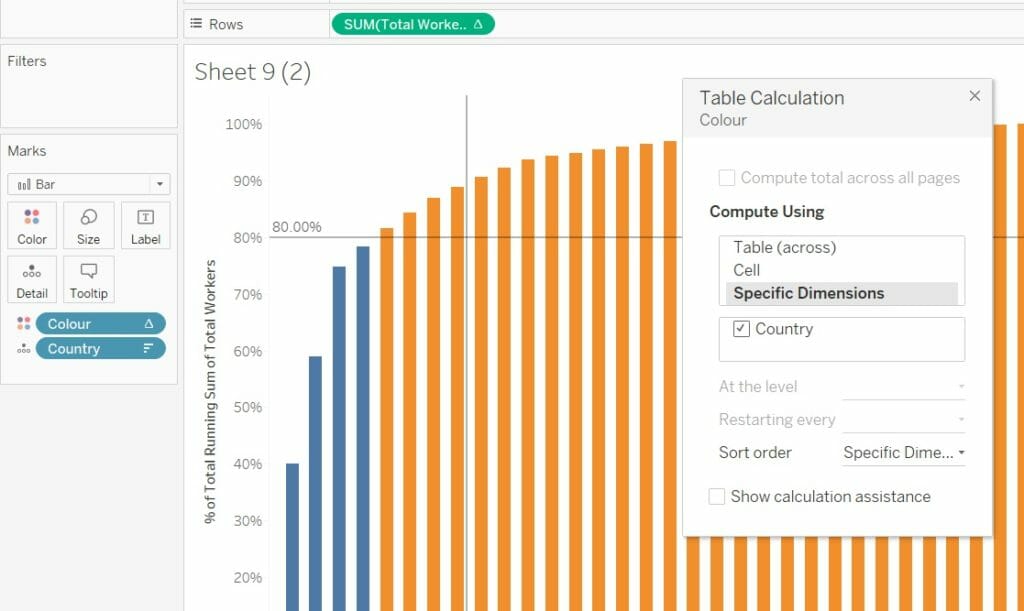The width and height of the screenshot is (1024, 611).
Task: Click the detail icon beside Country pill
Action: tap(24, 349)
